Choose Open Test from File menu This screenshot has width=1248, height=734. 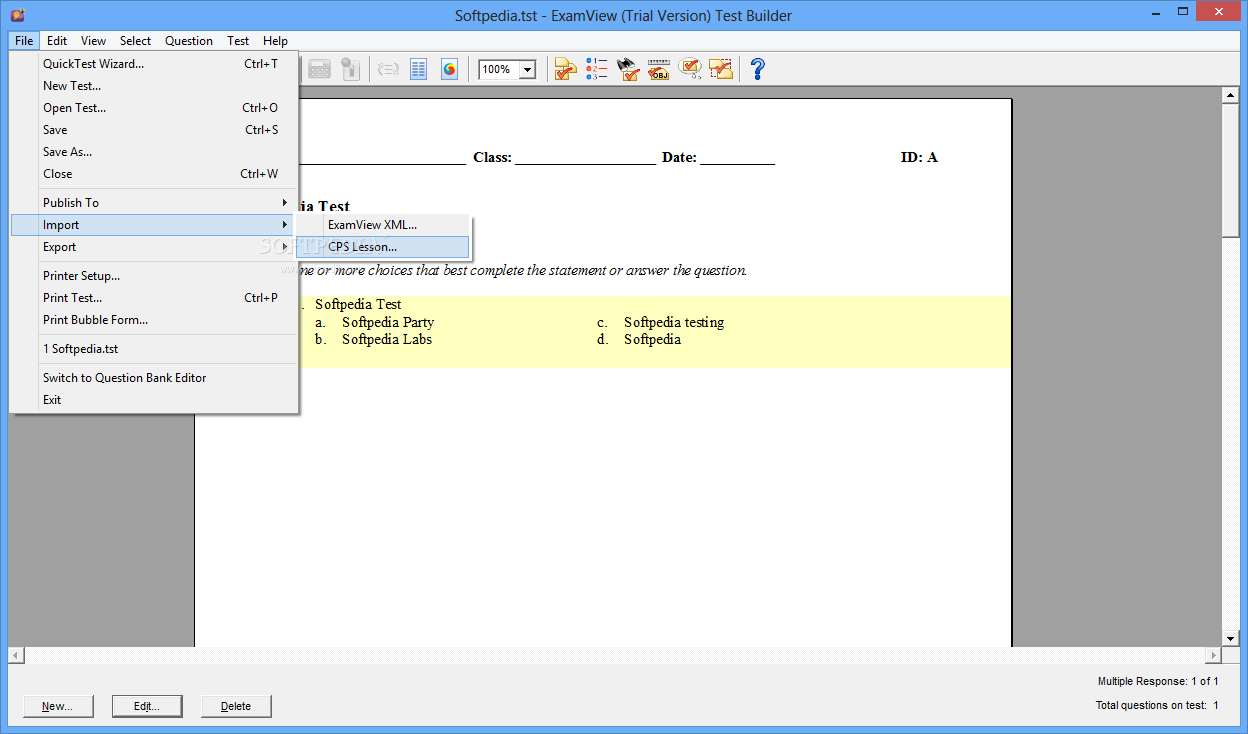tap(154, 108)
